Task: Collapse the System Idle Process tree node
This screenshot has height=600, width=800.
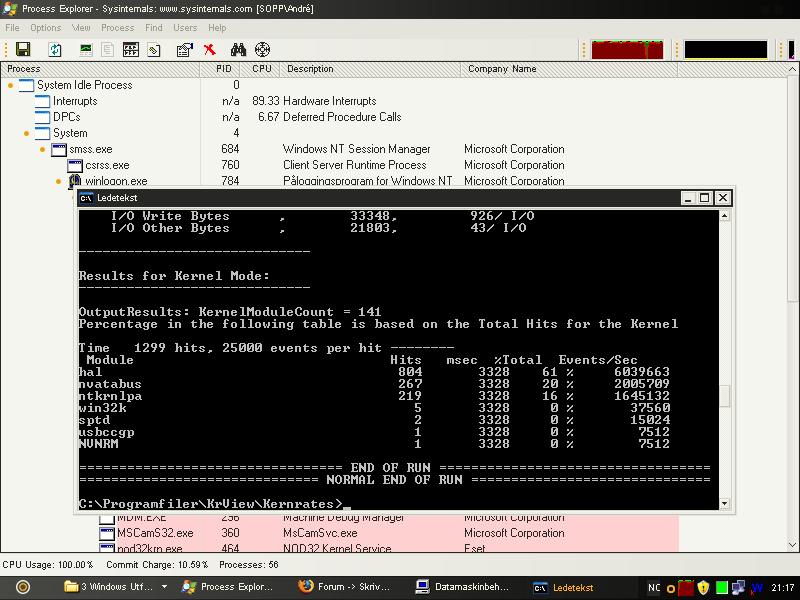Action: (x=10, y=85)
